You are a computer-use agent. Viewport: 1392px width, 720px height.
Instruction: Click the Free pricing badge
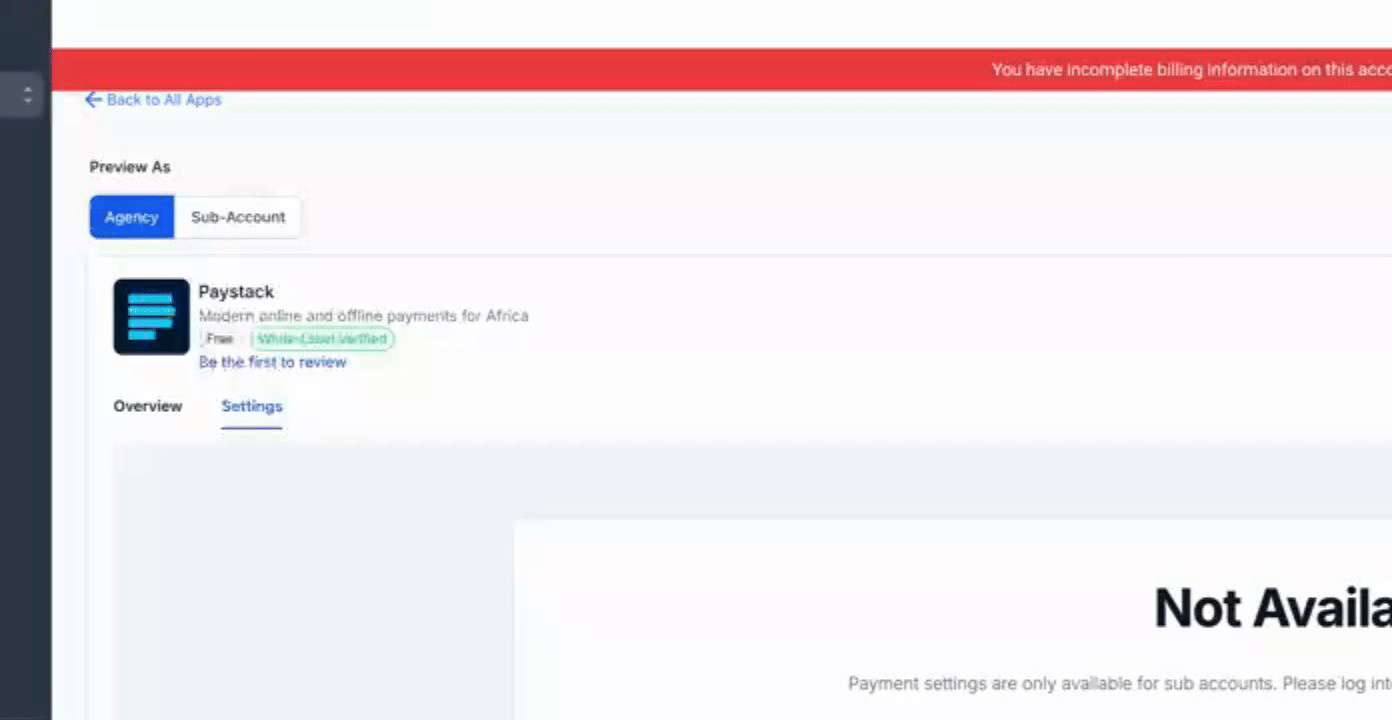pyautogui.click(x=219, y=339)
